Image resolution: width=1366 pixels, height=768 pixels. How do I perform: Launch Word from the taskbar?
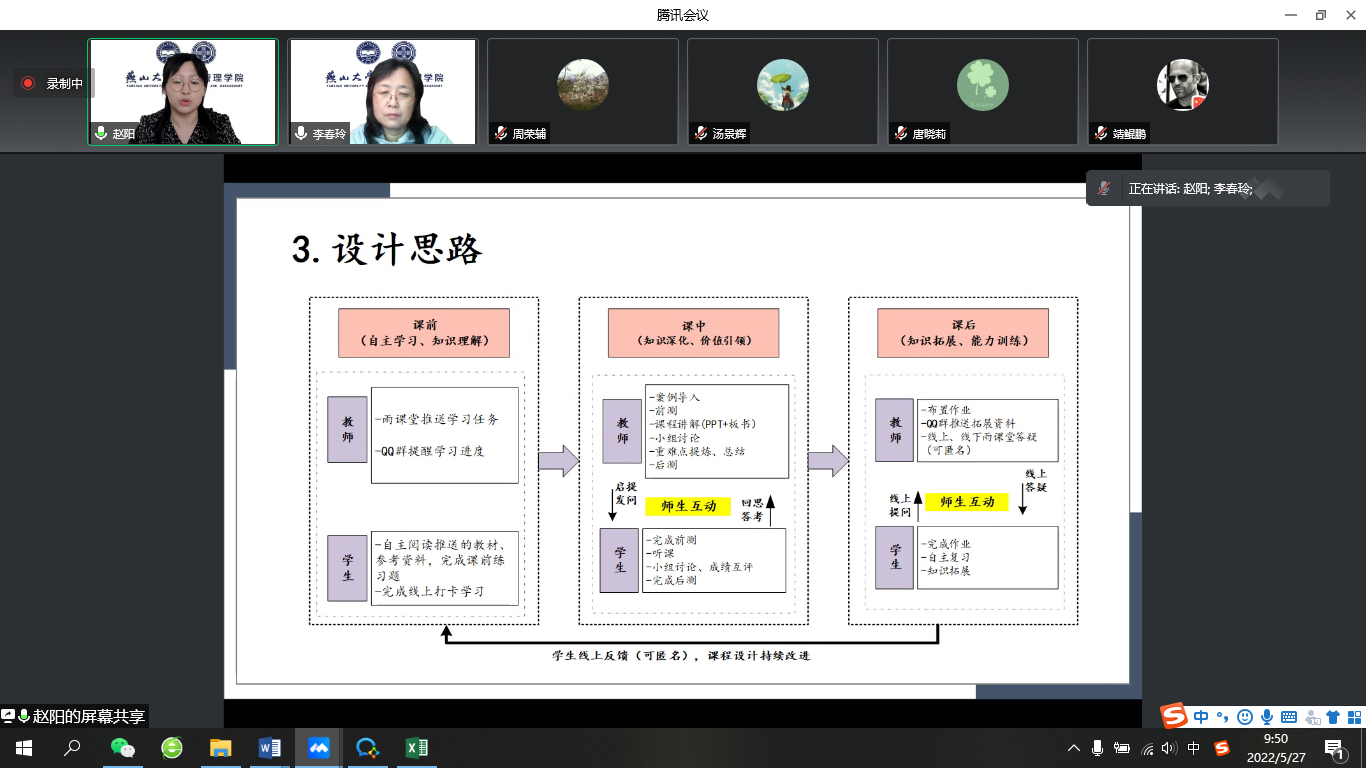[x=270, y=748]
